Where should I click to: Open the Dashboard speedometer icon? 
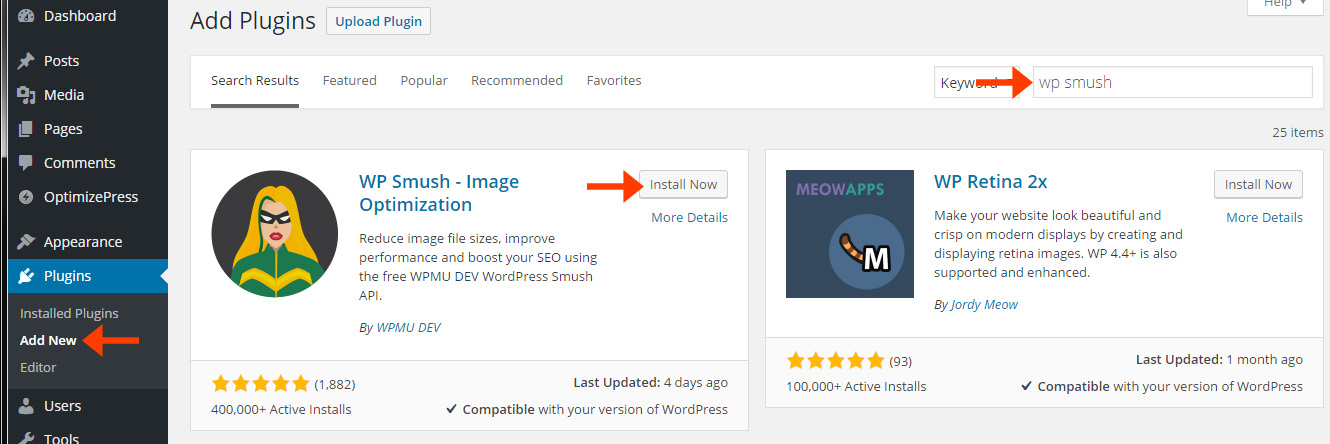26,16
